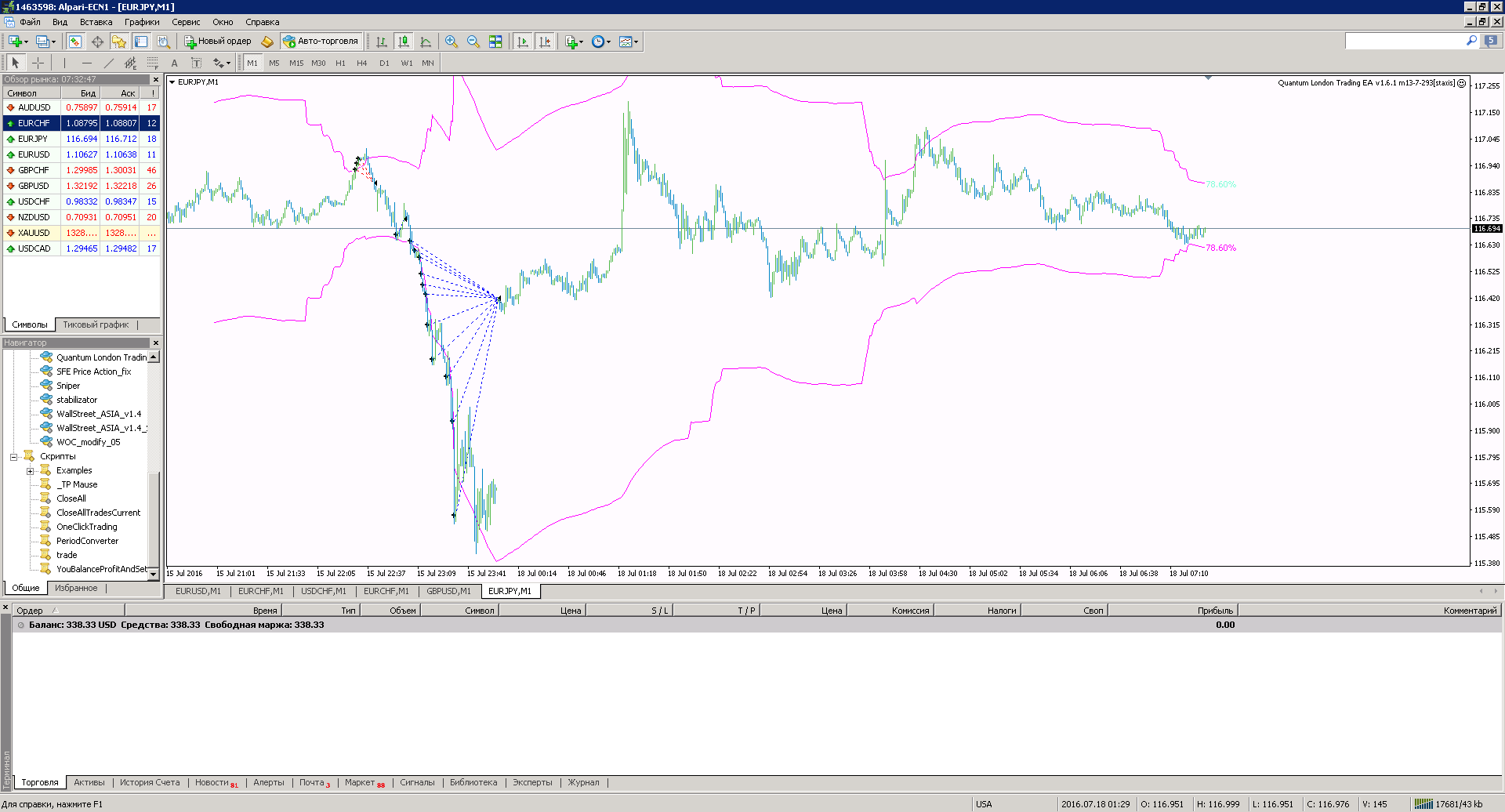1505x812 pixels.
Task: Toggle chart auto-scroll icon
Action: click(x=523, y=42)
